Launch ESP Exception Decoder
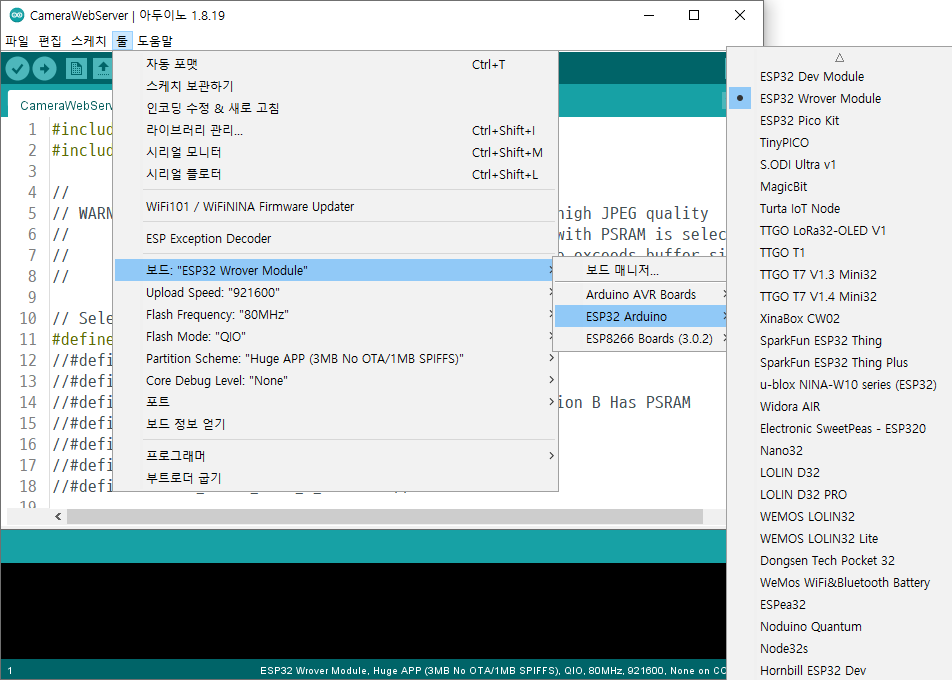952x680 pixels. click(x=336, y=239)
